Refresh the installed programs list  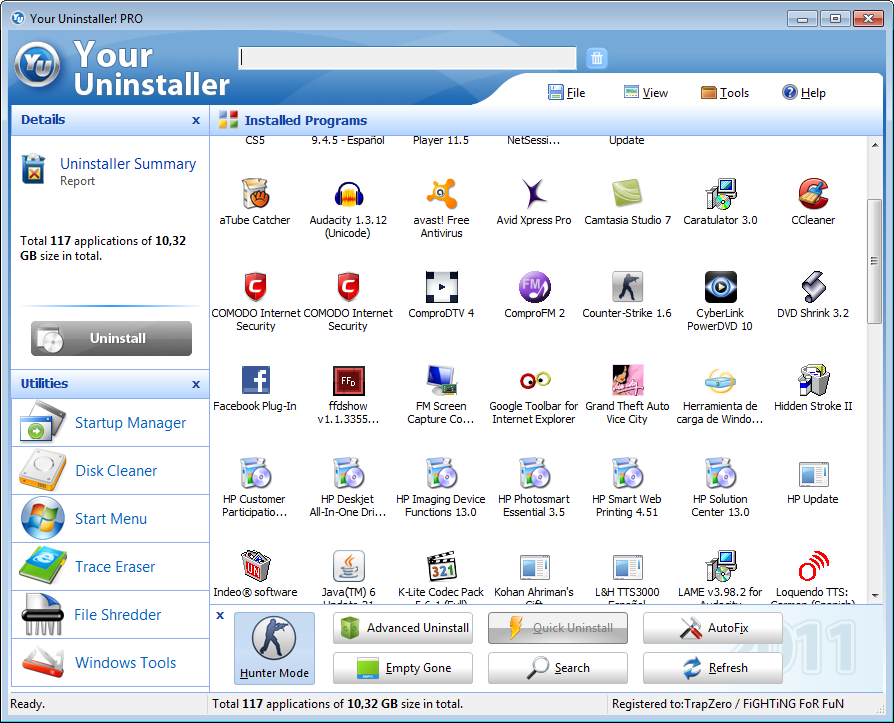[x=713, y=668]
